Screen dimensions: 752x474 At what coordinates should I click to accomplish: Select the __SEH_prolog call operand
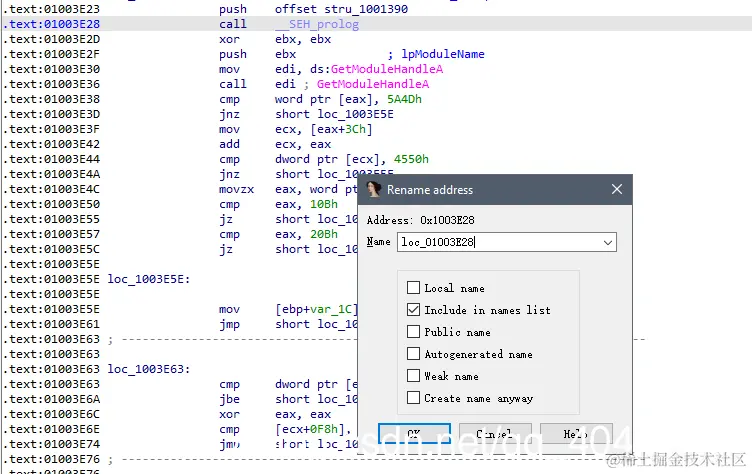click(317, 24)
